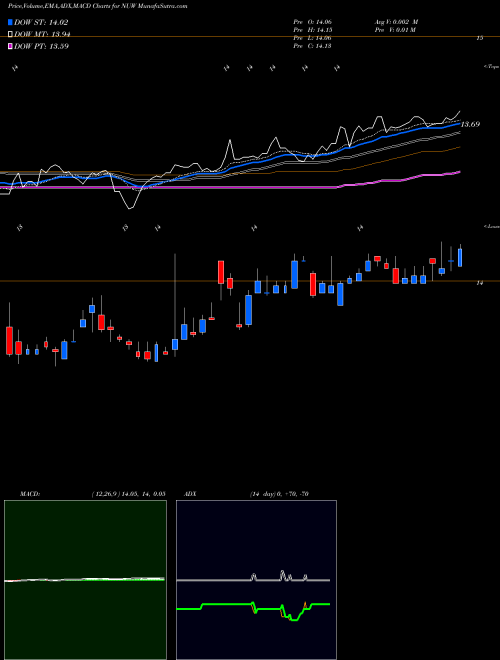Viewport: 500px width, 660px height.
Task: Click the ADX panel heading
Action: (190, 494)
